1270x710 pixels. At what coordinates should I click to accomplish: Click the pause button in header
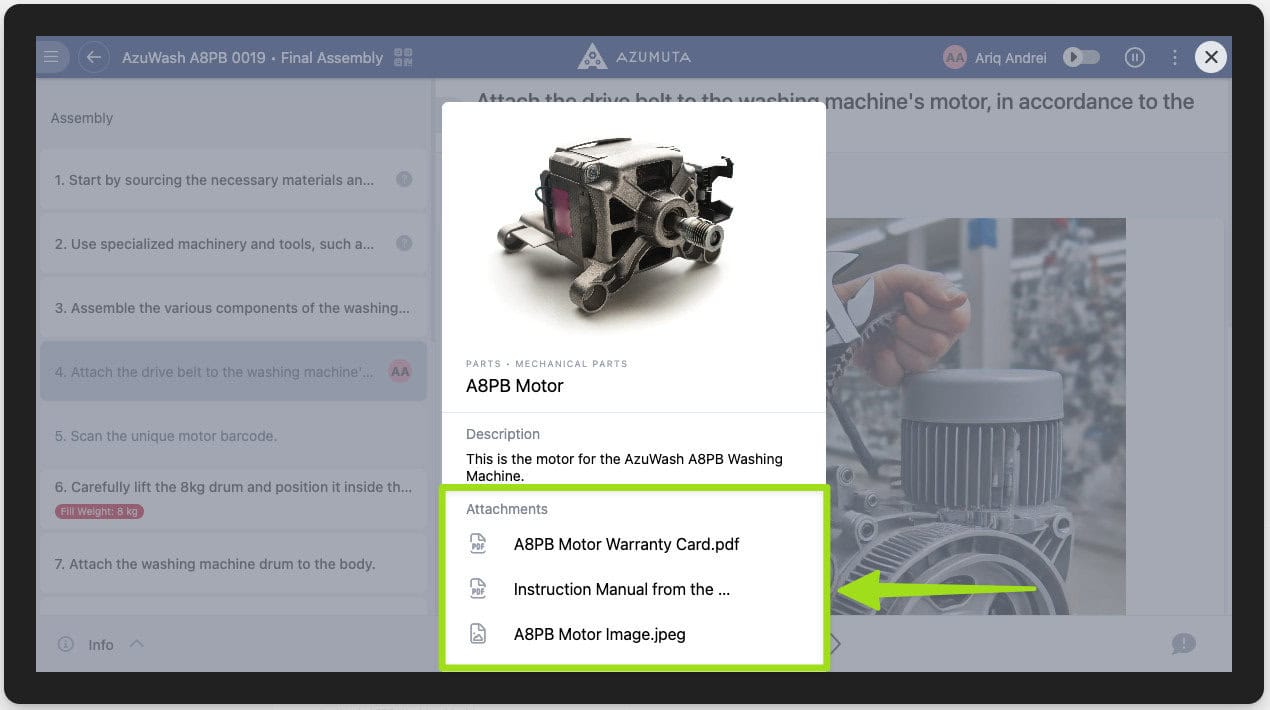(x=1134, y=57)
